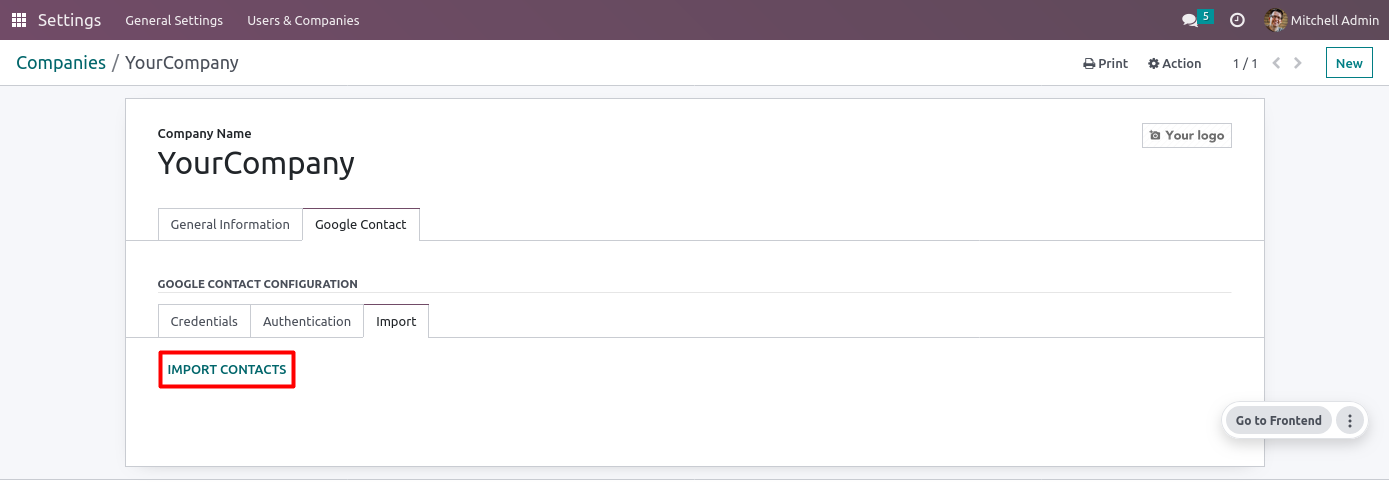
Task: Open the Users & Companies menu
Action: coord(303,20)
